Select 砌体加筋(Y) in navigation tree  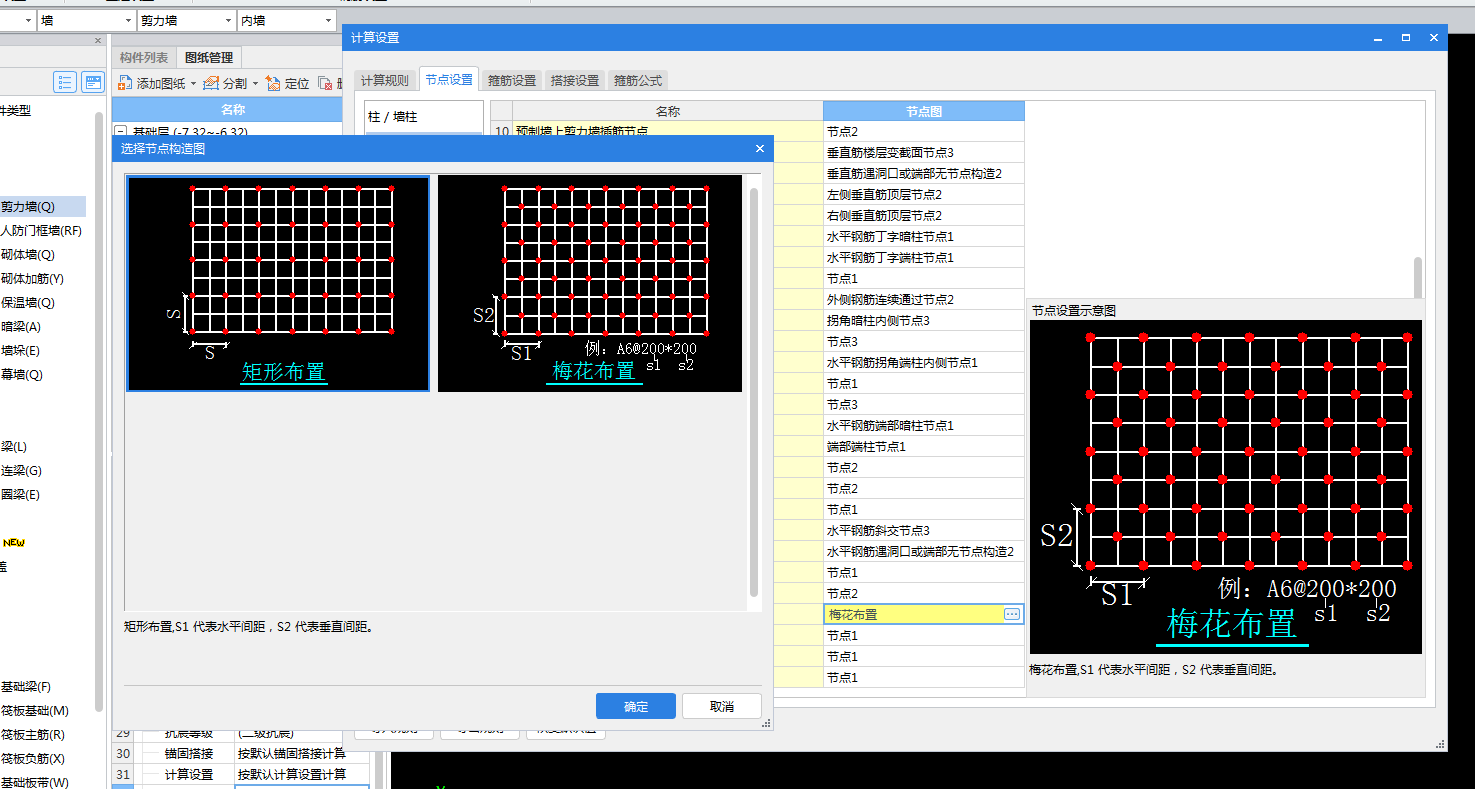click(32, 279)
